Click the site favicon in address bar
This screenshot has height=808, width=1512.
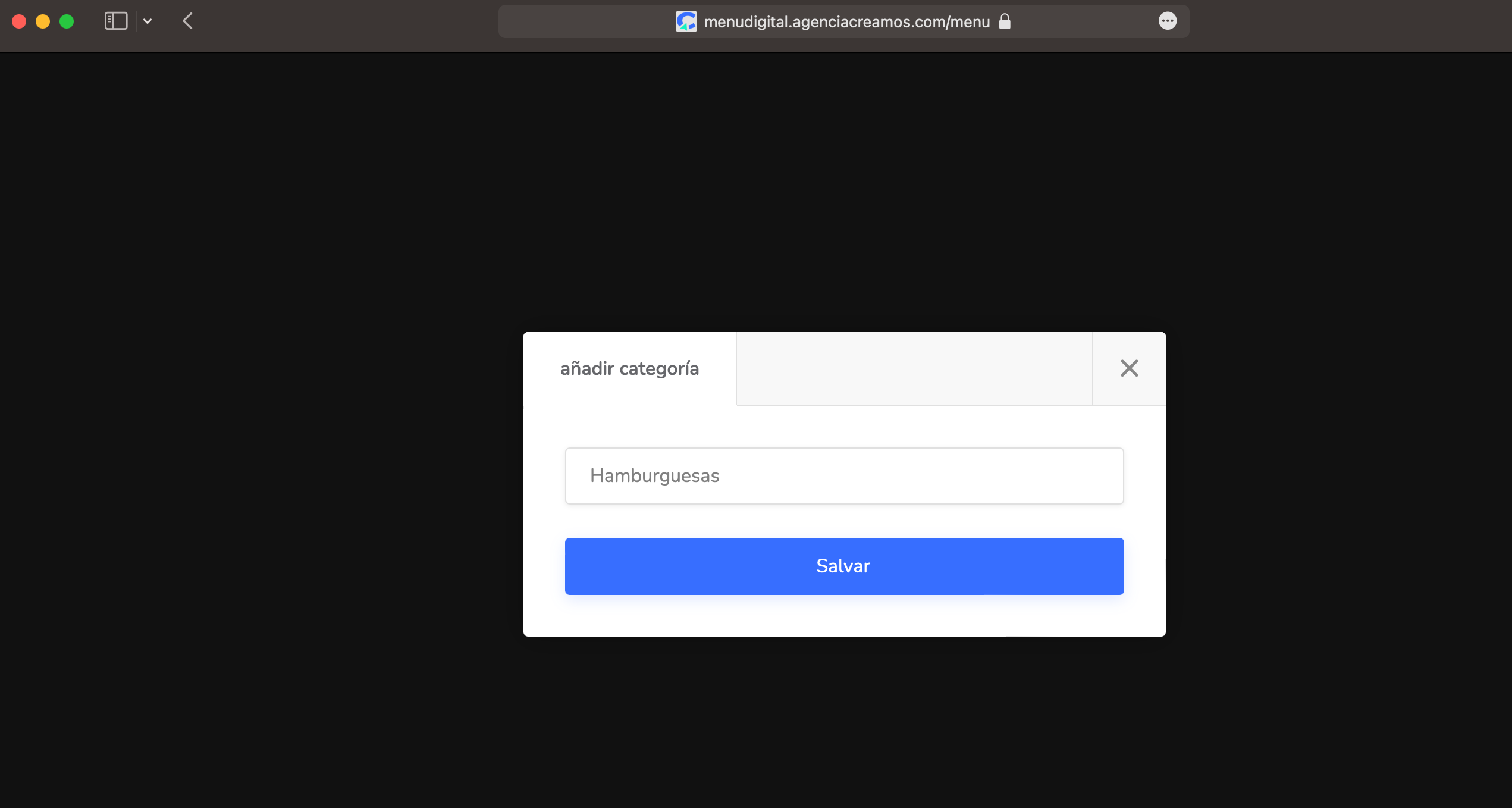click(686, 21)
